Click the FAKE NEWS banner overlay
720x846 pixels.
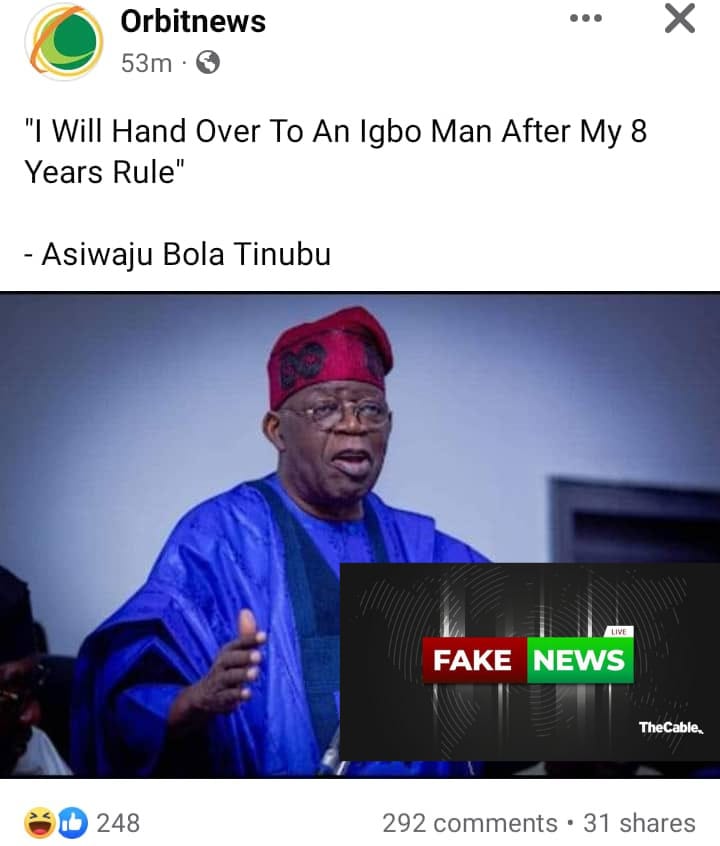click(x=529, y=662)
